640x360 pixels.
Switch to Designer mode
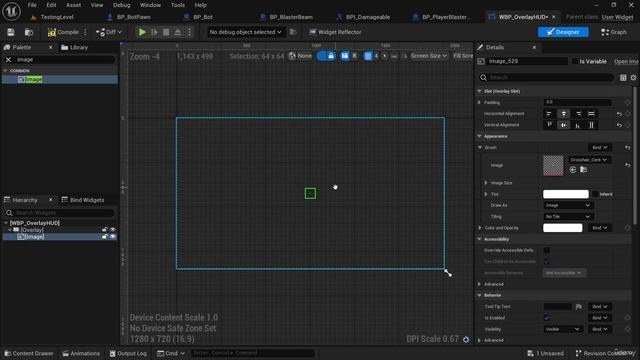point(563,32)
